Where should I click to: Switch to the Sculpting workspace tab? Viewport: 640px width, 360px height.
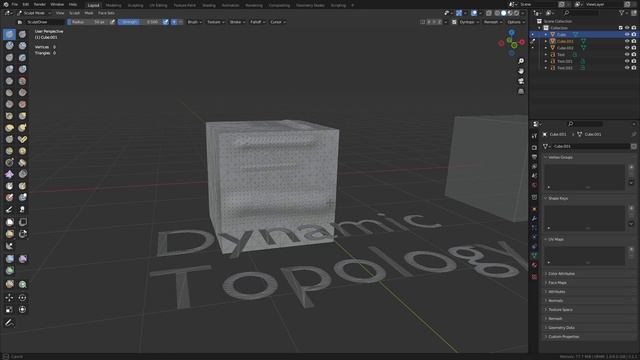pos(136,5)
